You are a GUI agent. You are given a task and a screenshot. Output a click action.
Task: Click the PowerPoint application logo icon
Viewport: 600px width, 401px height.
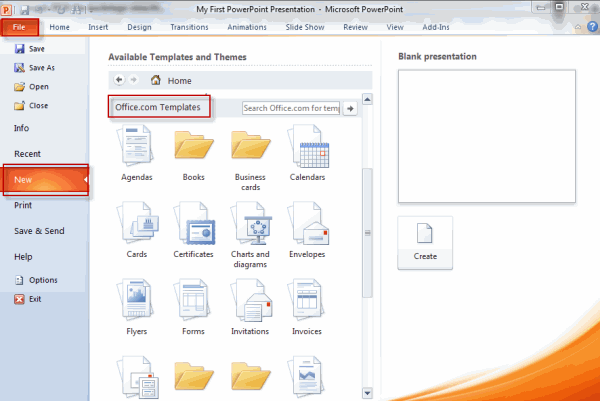pos(7,9)
